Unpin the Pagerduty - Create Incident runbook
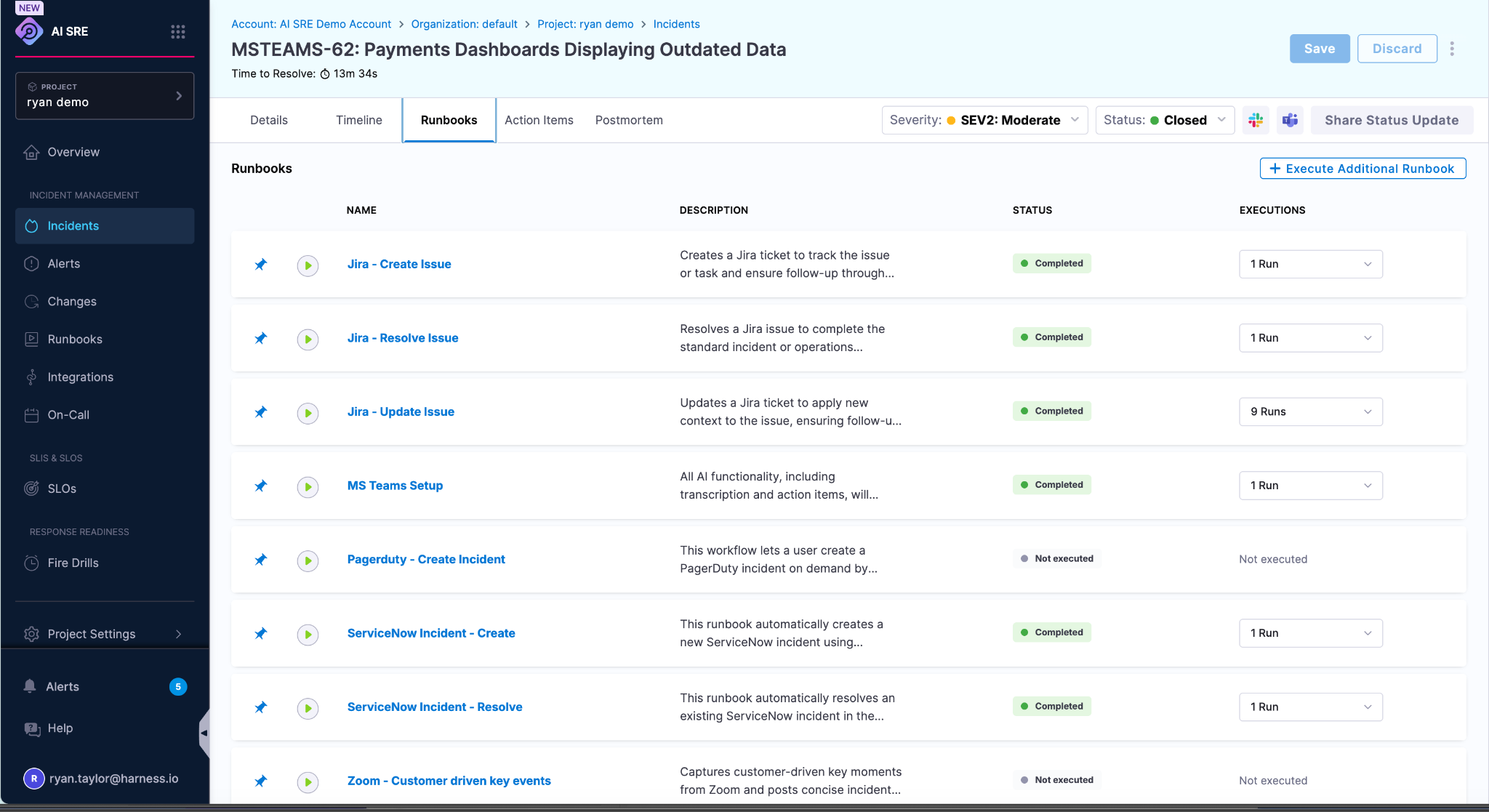1489x812 pixels. click(260, 560)
